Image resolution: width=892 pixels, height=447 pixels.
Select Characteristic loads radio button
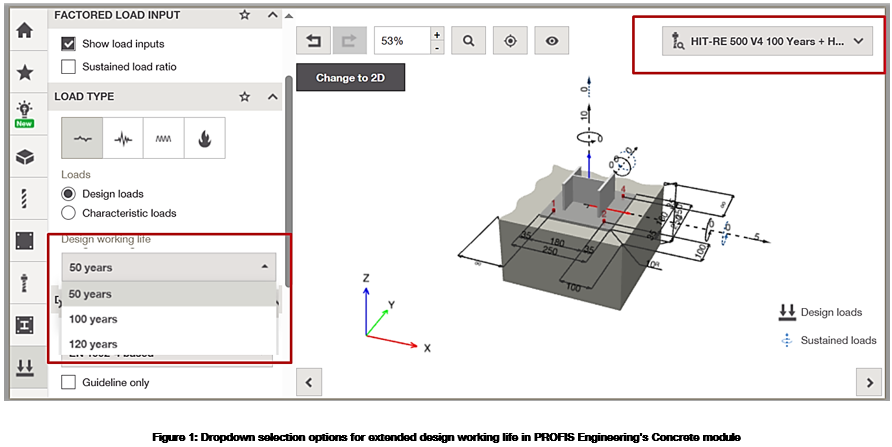tap(68, 213)
